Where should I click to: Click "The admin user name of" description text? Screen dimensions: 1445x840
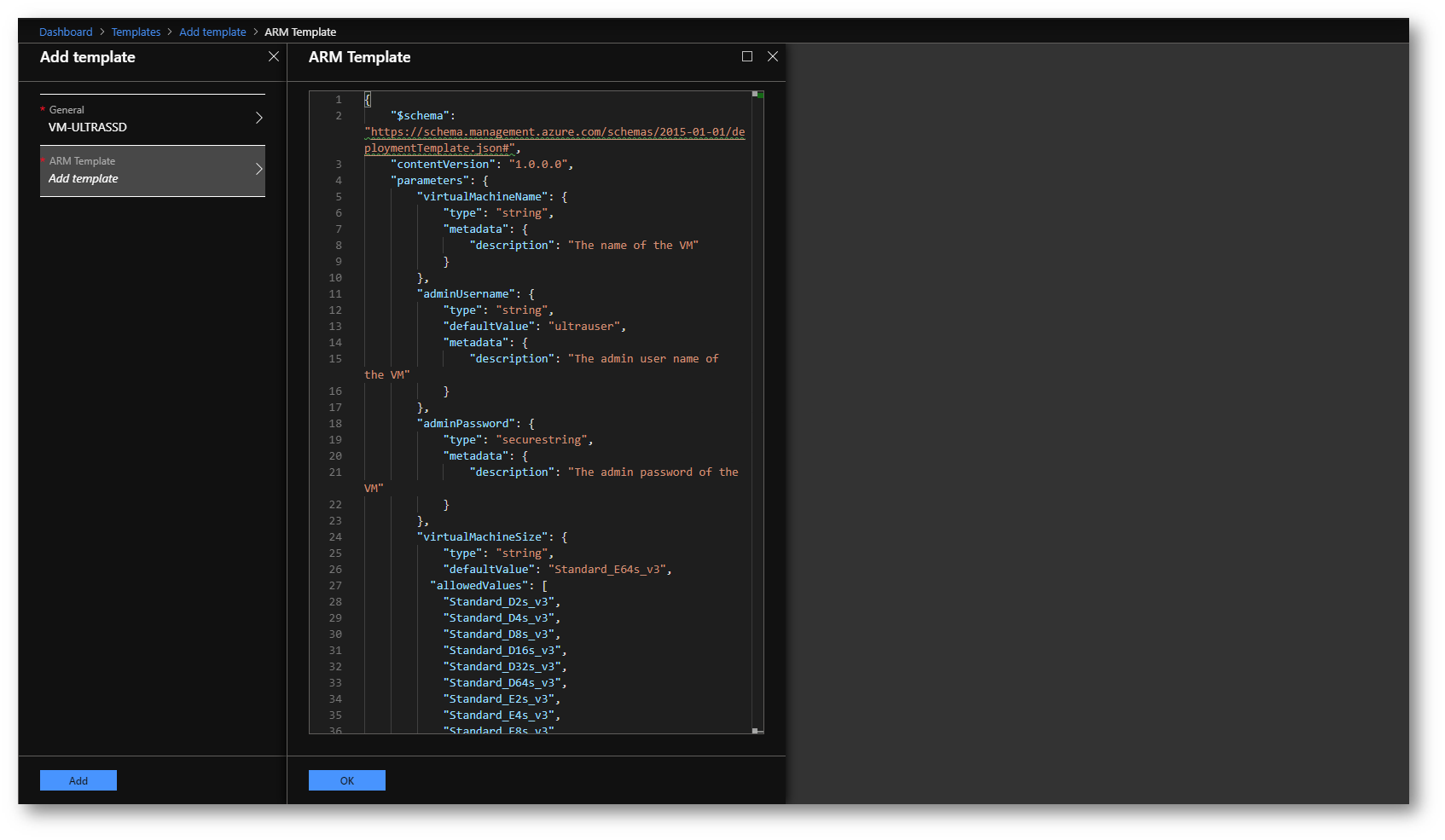pyautogui.click(x=643, y=359)
